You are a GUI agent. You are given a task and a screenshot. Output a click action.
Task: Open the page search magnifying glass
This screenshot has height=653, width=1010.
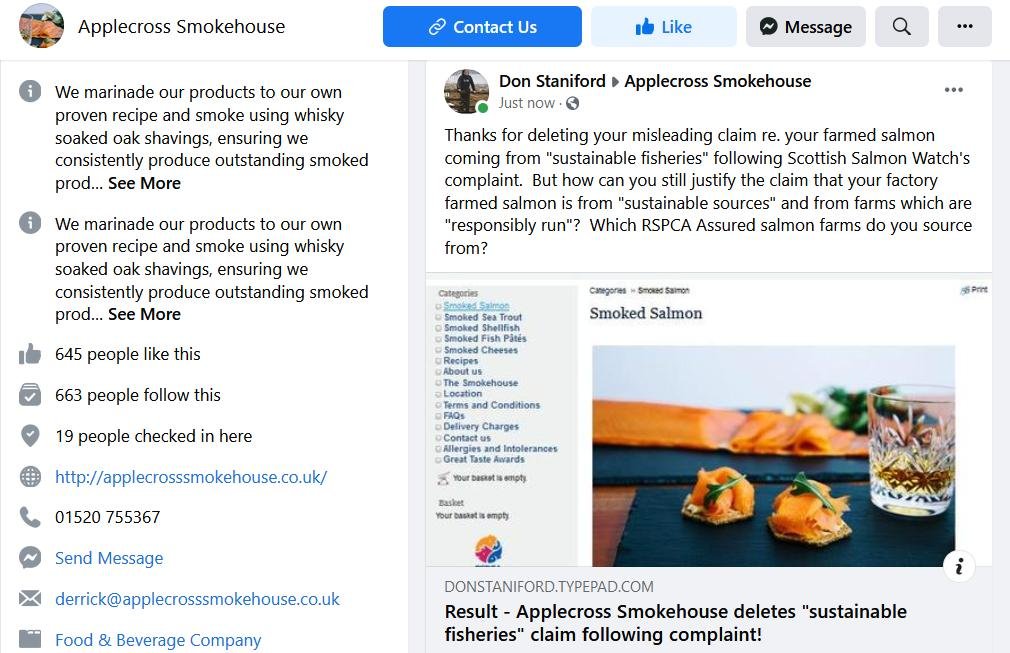901,26
